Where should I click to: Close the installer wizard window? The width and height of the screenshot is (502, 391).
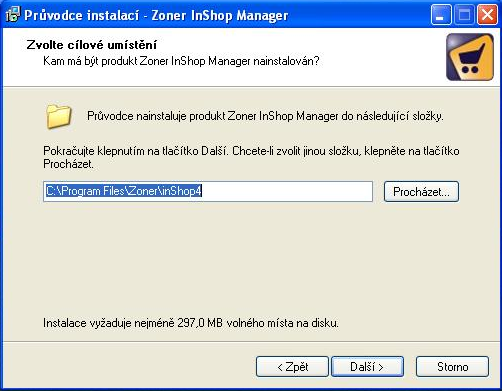[x=487, y=15]
